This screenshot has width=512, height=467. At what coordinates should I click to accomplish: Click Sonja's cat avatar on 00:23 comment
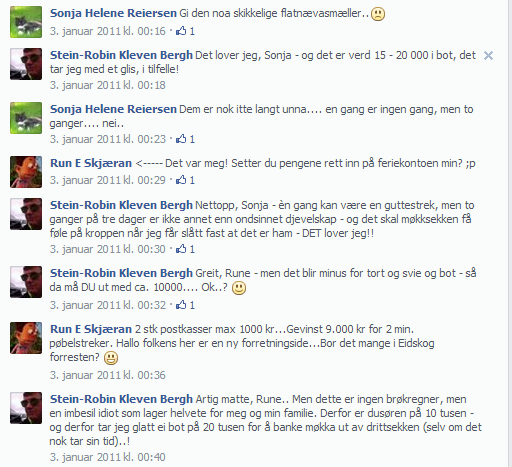(26, 118)
